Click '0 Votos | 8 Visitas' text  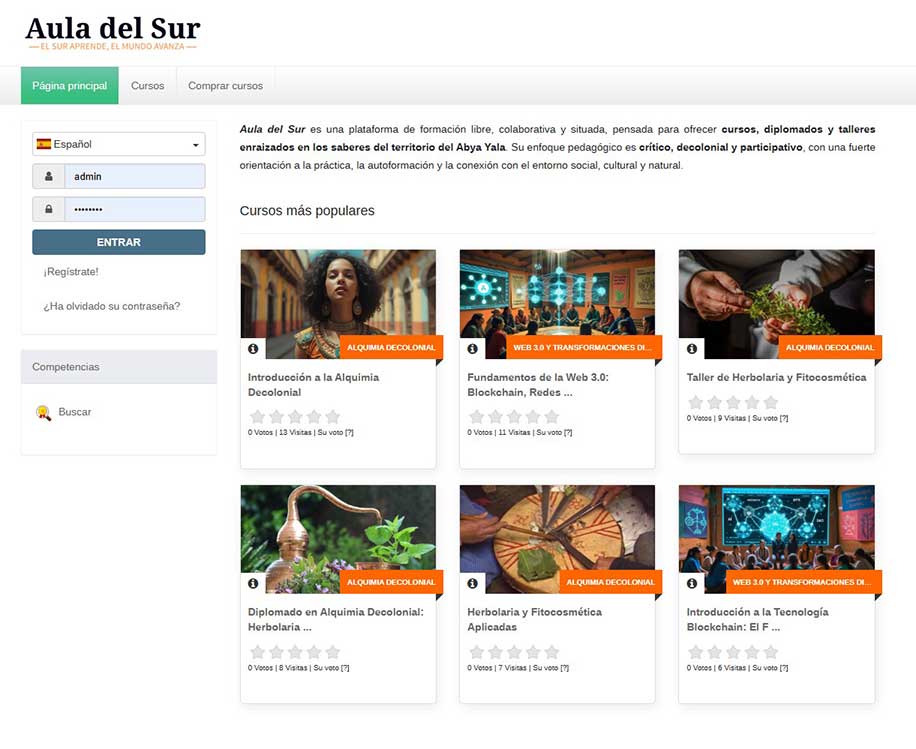[x=277, y=668]
